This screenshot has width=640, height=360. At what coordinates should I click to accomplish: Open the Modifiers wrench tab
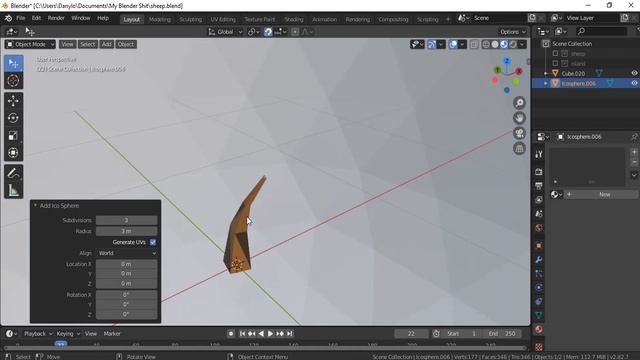pos(539,260)
